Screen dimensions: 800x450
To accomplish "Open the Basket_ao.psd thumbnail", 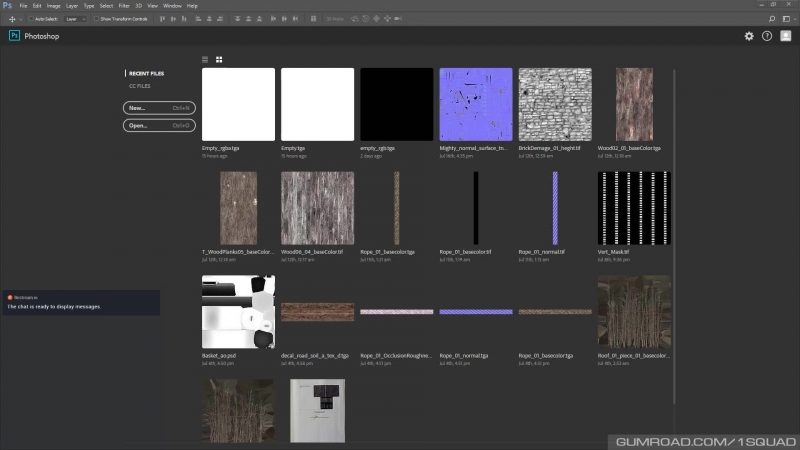I will tap(238, 312).
